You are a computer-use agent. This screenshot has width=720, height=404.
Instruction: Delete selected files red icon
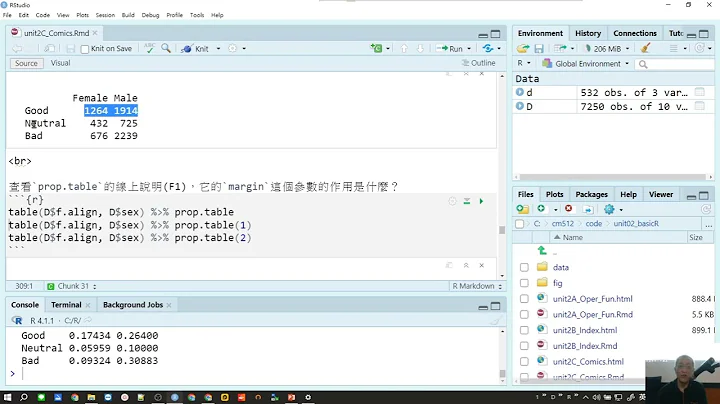click(x=568, y=209)
